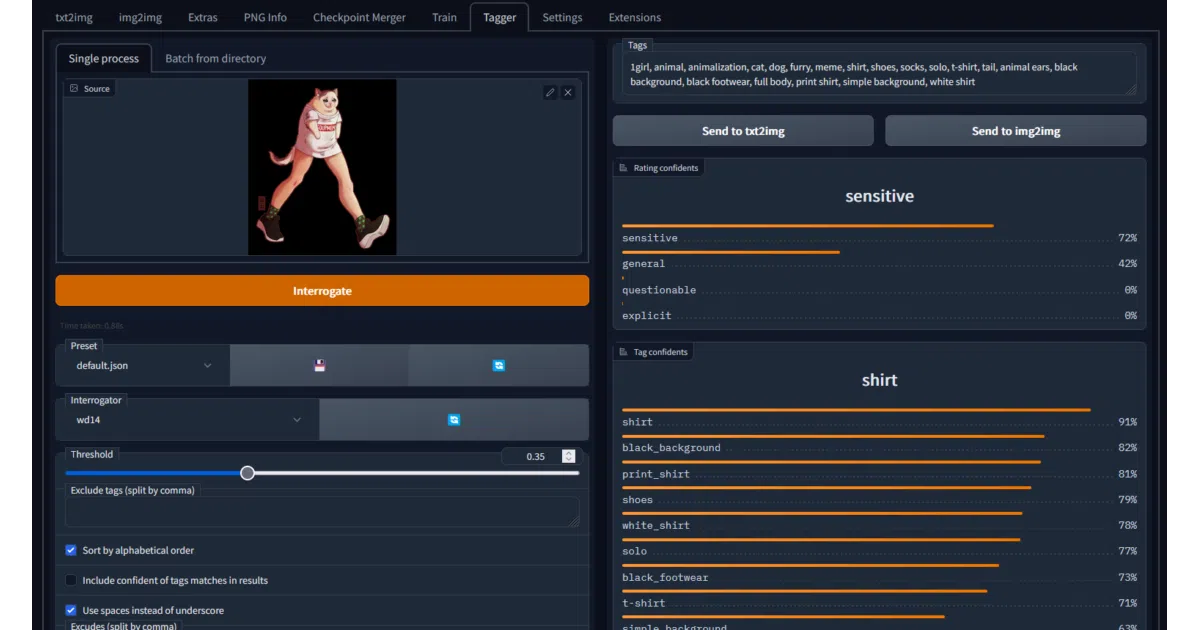Open the Extensions tab
The image size is (1200, 630).
(634, 17)
